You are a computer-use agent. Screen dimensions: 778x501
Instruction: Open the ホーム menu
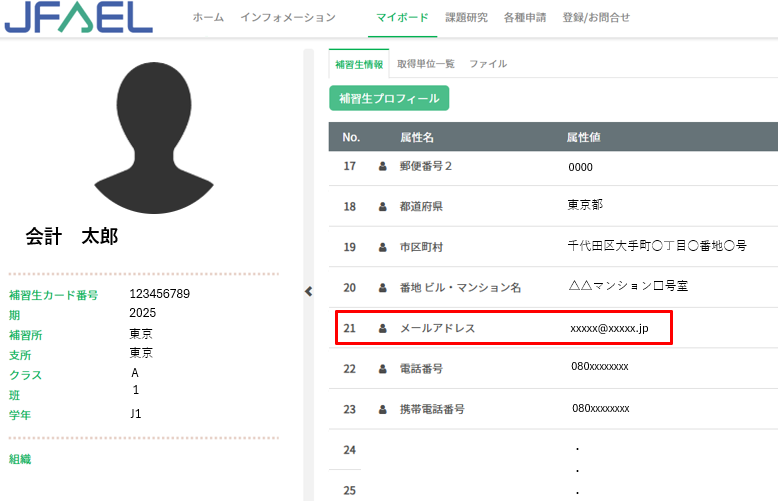click(208, 18)
